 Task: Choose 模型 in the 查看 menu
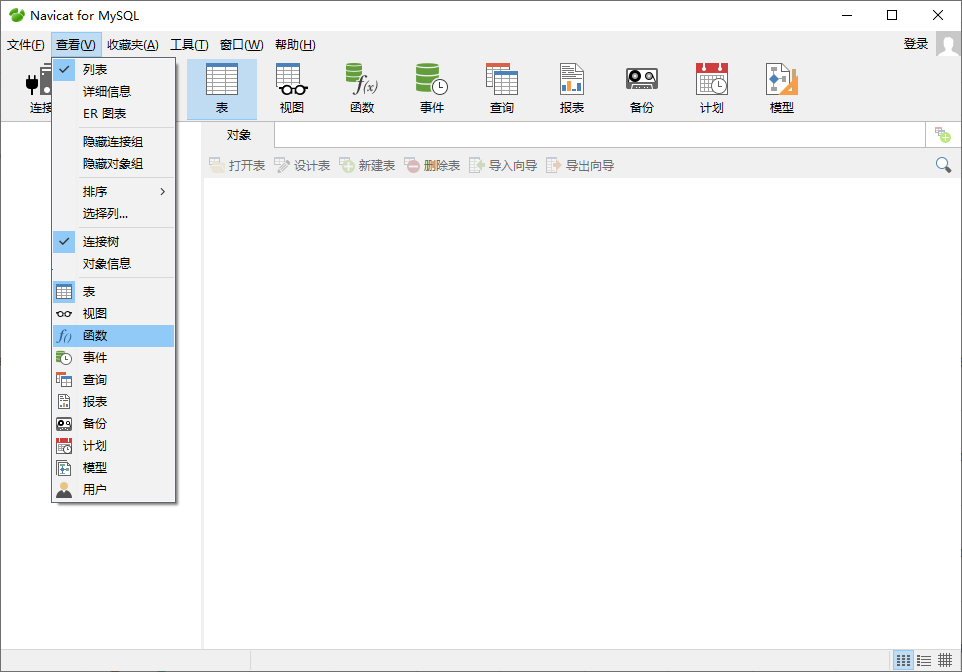click(x=114, y=468)
